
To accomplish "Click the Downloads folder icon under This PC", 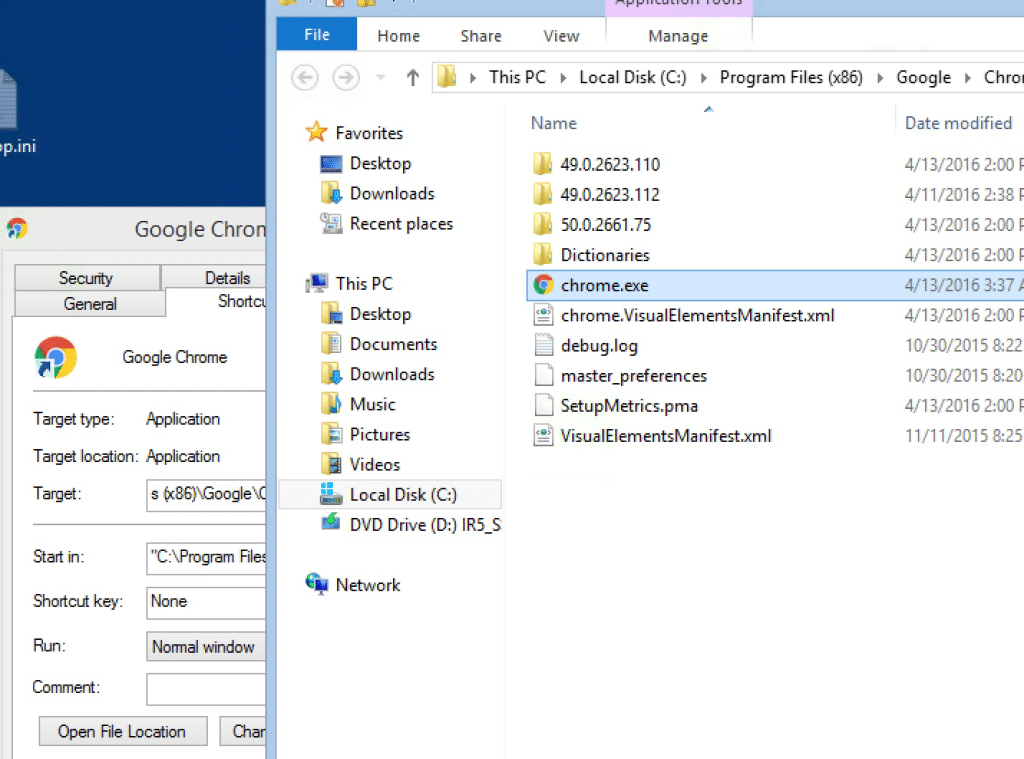I will 331,374.
